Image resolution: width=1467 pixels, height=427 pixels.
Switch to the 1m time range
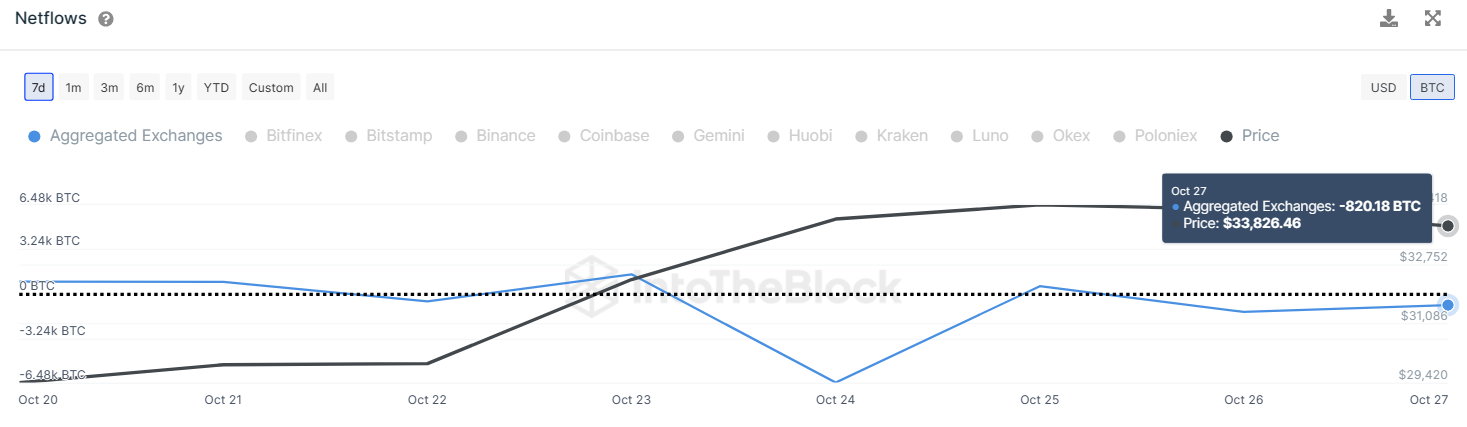tap(73, 87)
